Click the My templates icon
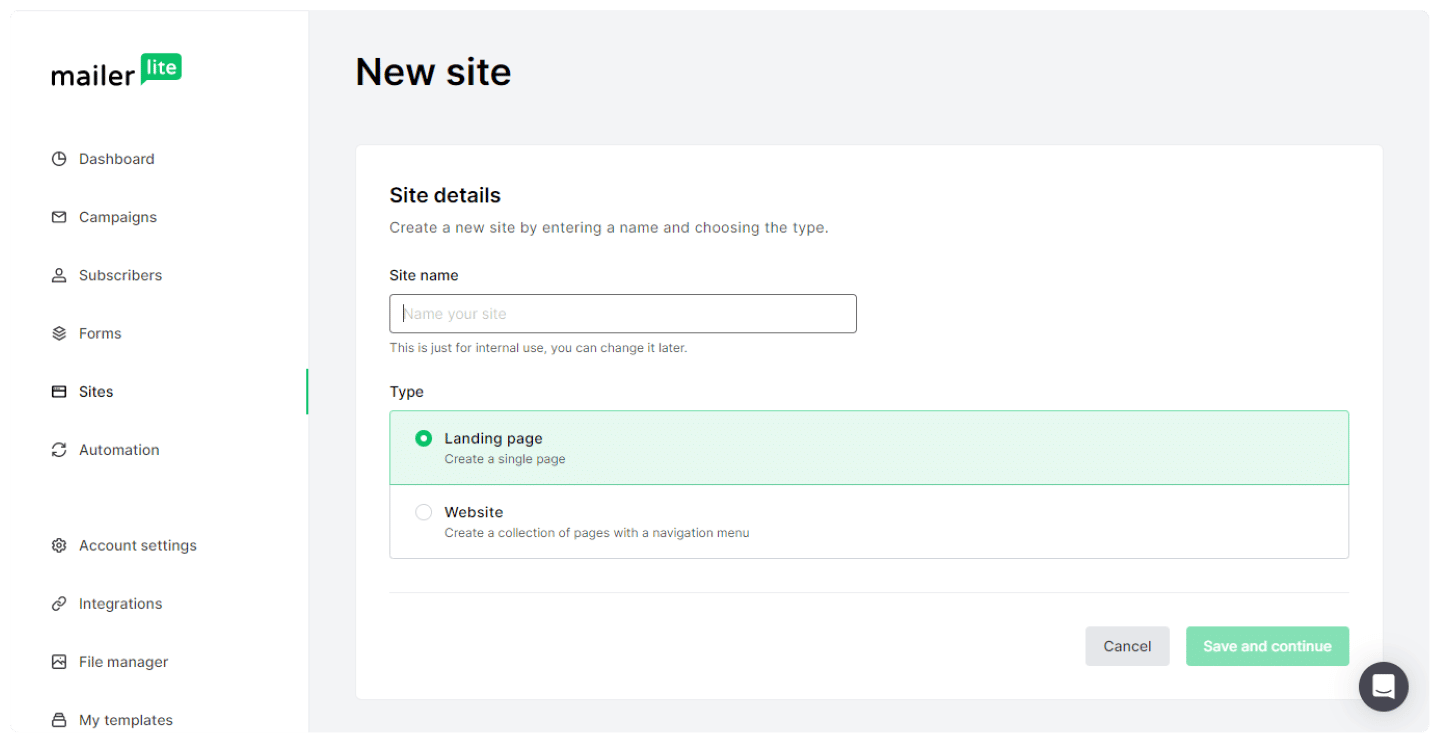 pos(59,720)
